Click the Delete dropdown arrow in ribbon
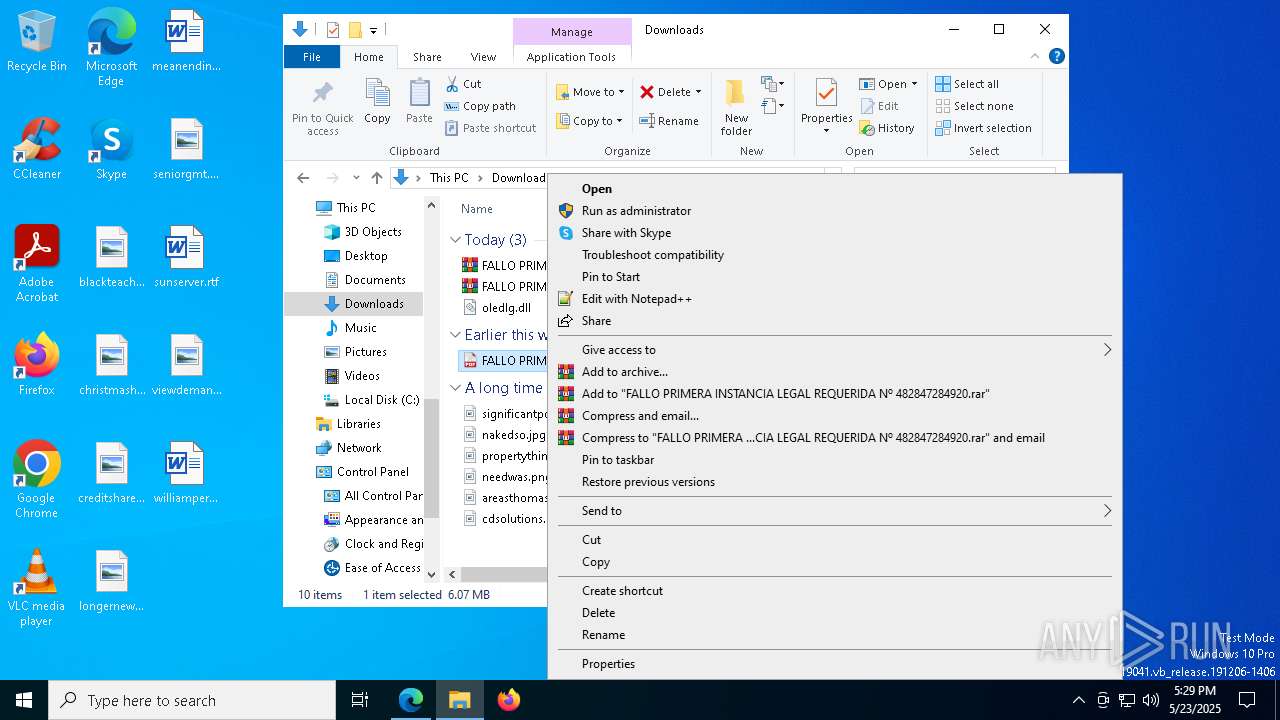 click(x=698, y=92)
